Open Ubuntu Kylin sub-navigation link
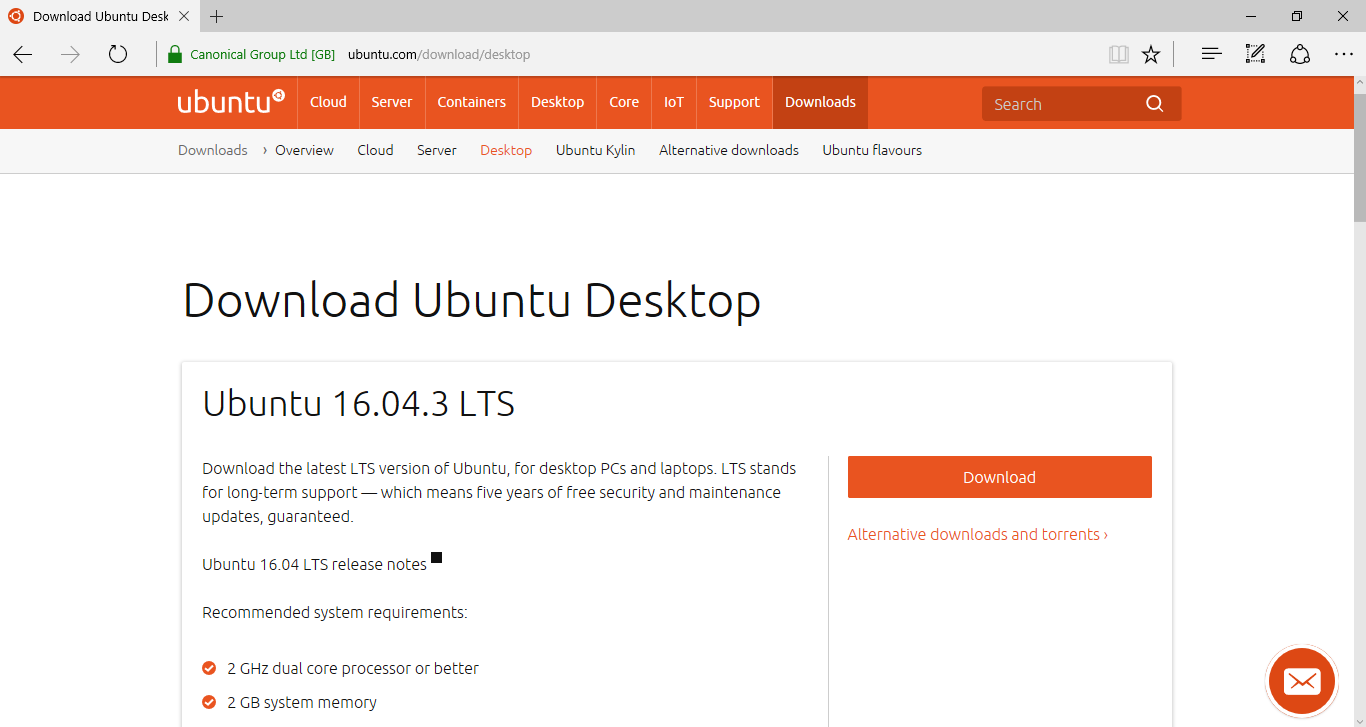The width and height of the screenshot is (1366, 727). [x=596, y=150]
